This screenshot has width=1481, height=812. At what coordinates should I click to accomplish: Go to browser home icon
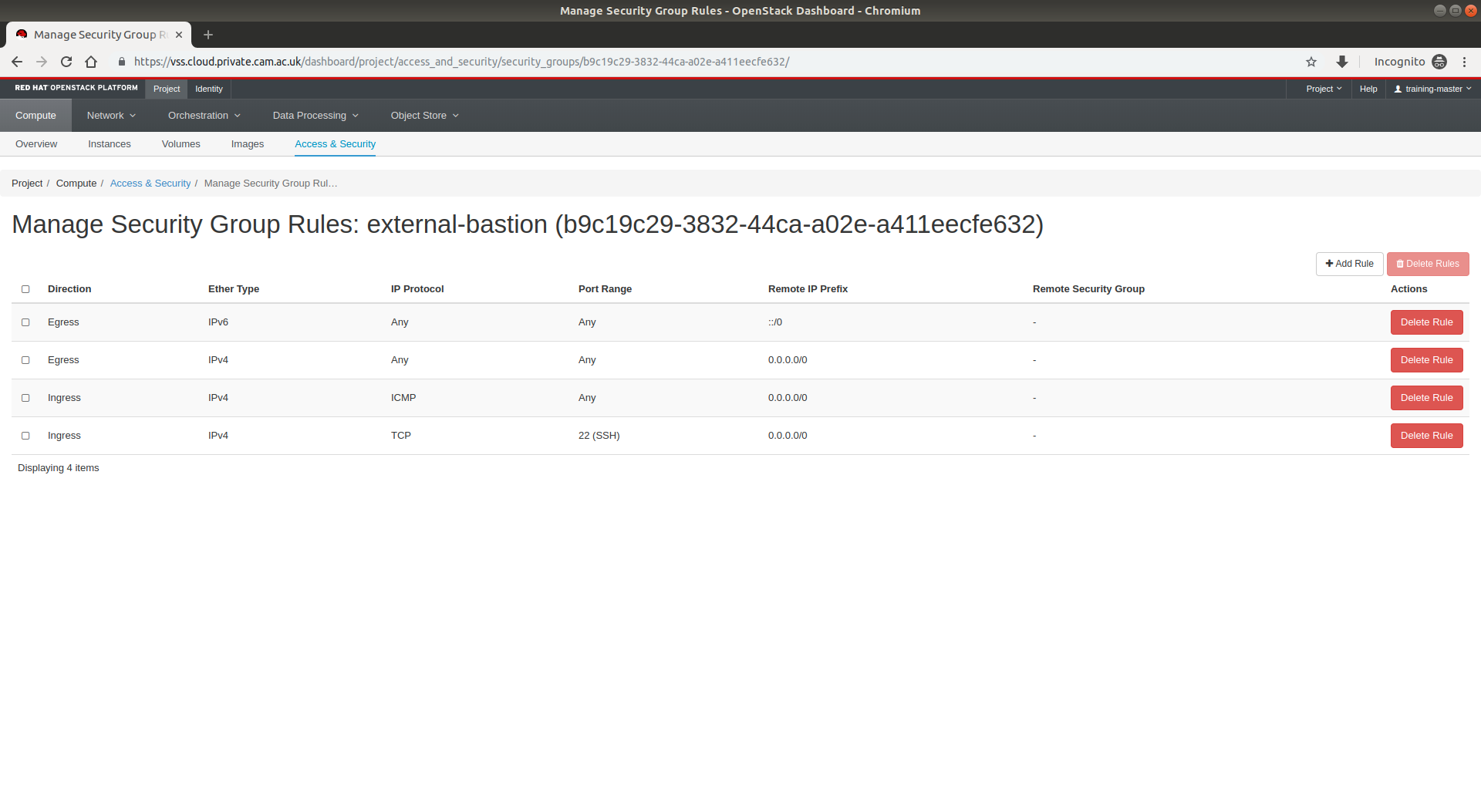tap(91, 62)
